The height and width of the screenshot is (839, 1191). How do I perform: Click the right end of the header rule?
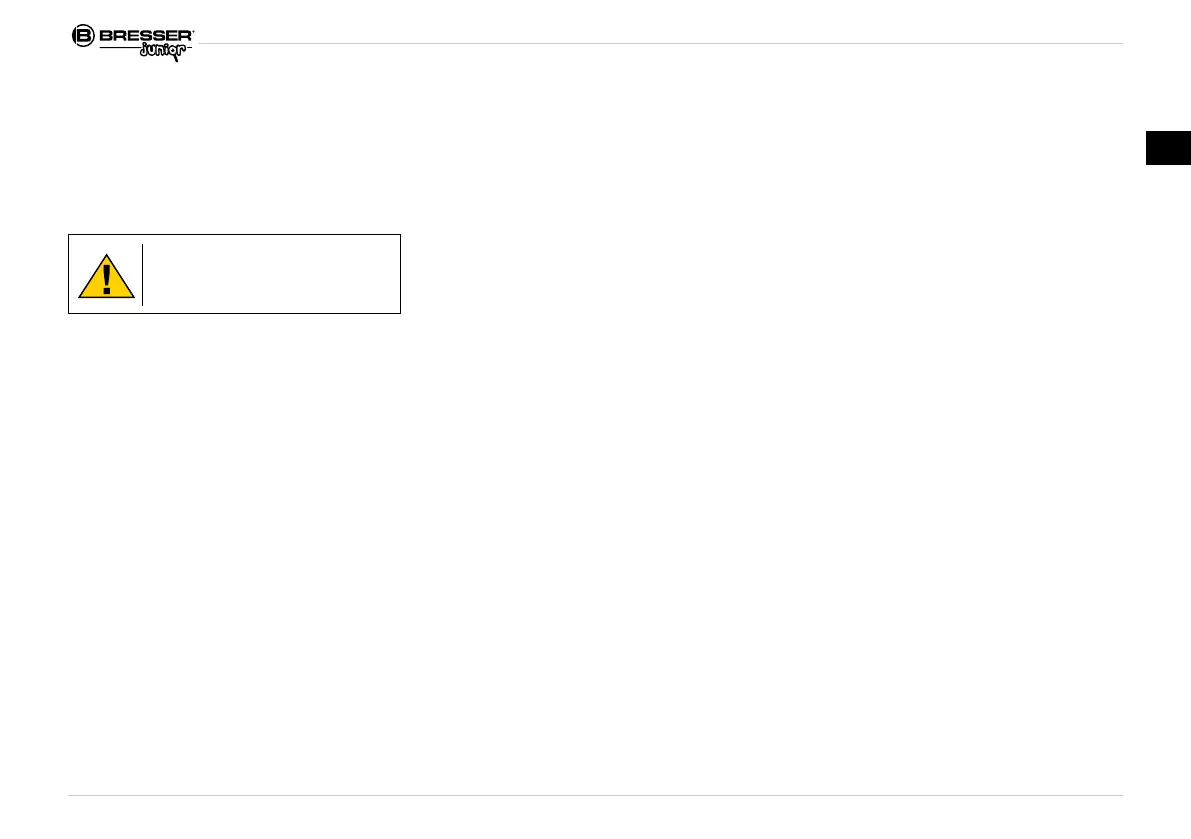tap(1120, 43)
